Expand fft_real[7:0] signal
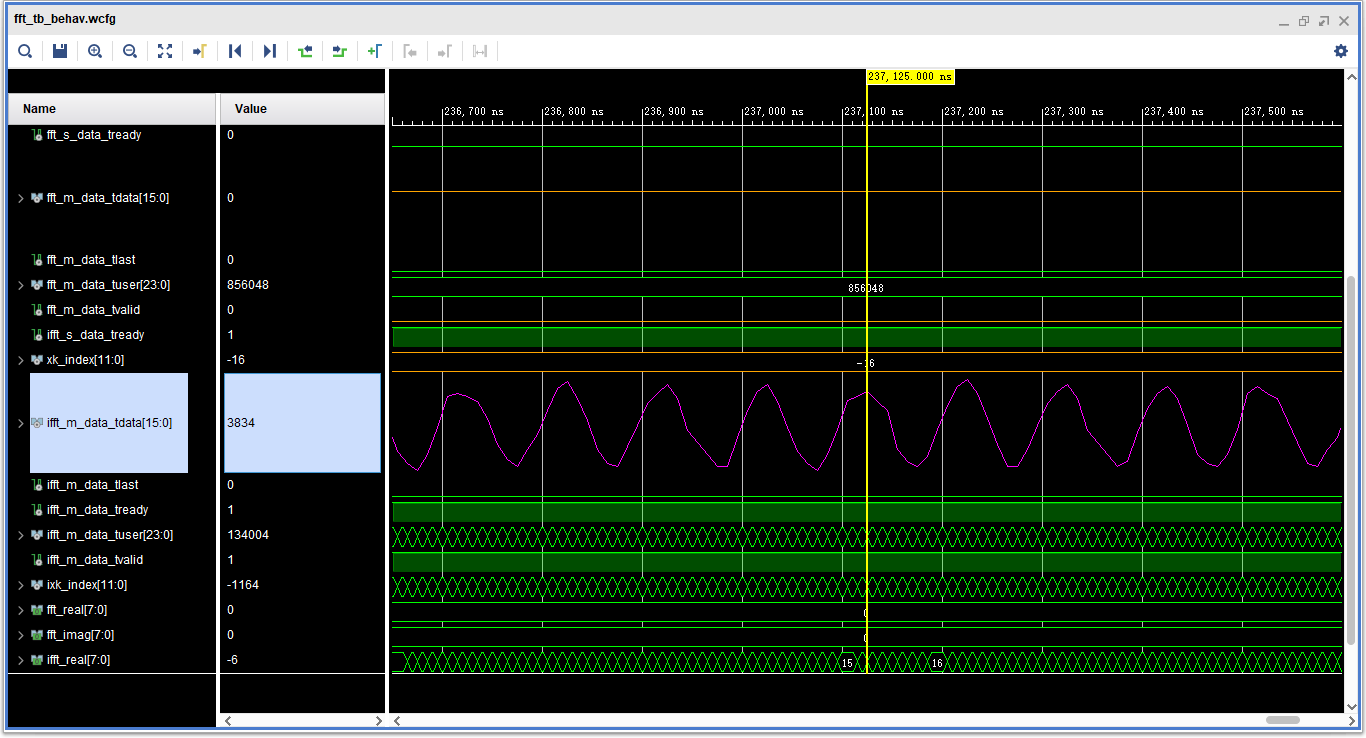The width and height of the screenshot is (1366, 738). [21, 610]
